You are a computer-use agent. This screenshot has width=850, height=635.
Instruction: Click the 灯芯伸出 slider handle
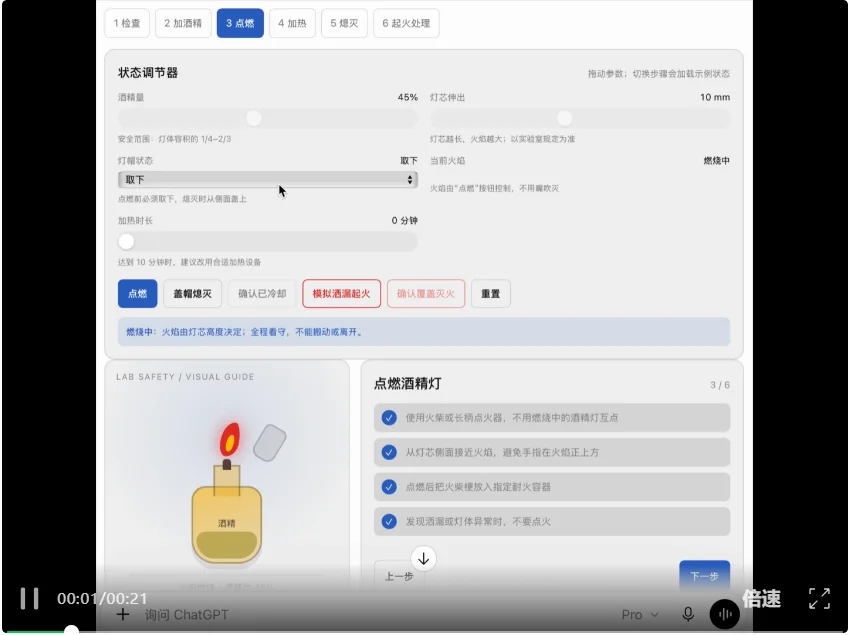click(x=564, y=118)
